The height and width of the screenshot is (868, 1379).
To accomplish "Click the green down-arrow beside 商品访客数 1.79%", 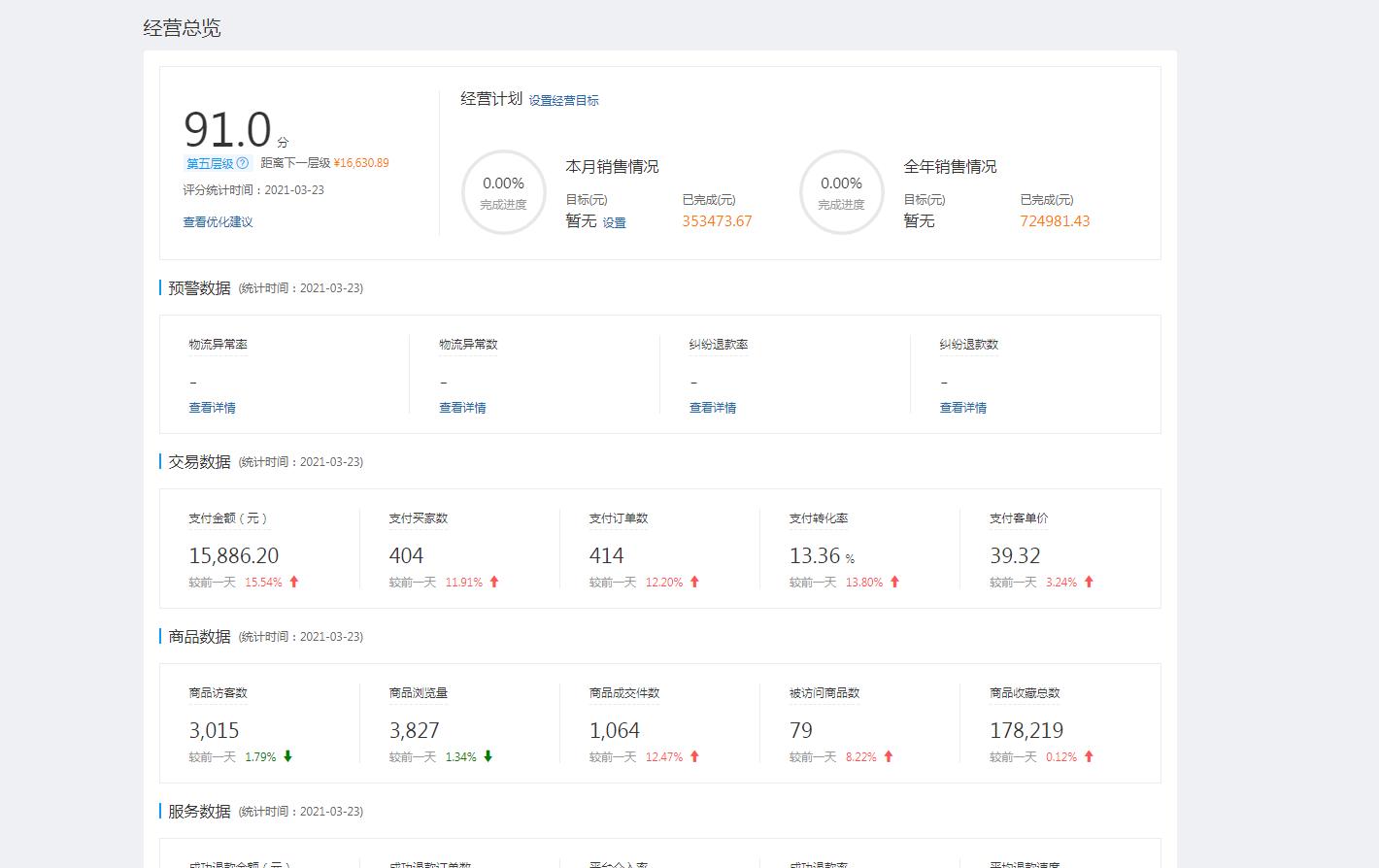I will pos(287,756).
